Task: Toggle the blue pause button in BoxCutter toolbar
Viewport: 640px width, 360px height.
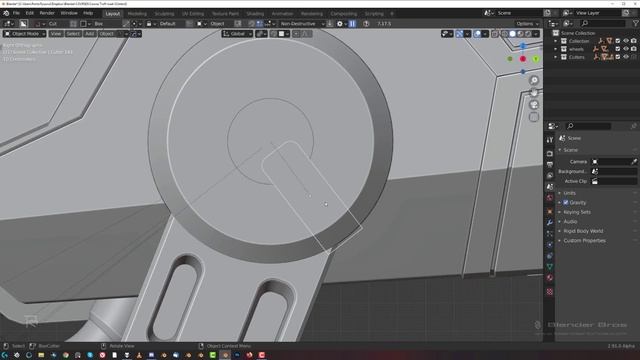Action: [x=352, y=24]
